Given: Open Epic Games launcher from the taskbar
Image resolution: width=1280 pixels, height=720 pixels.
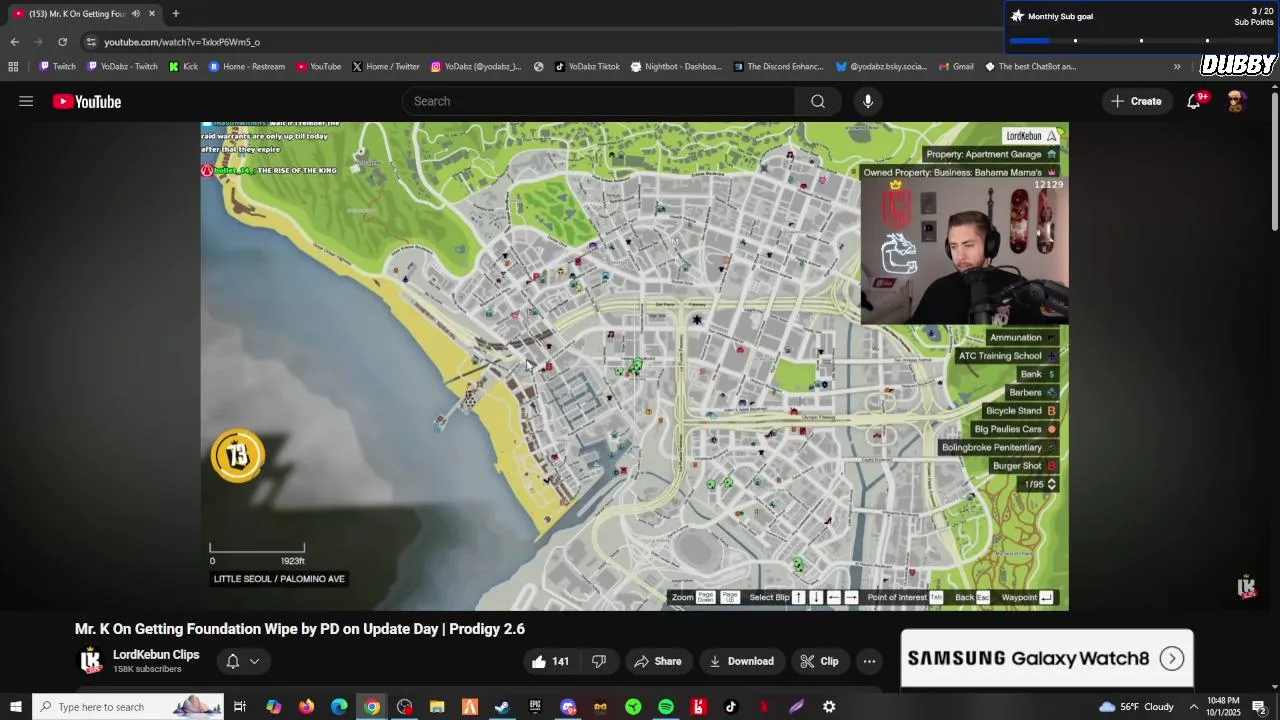Looking at the screenshot, I should point(535,707).
